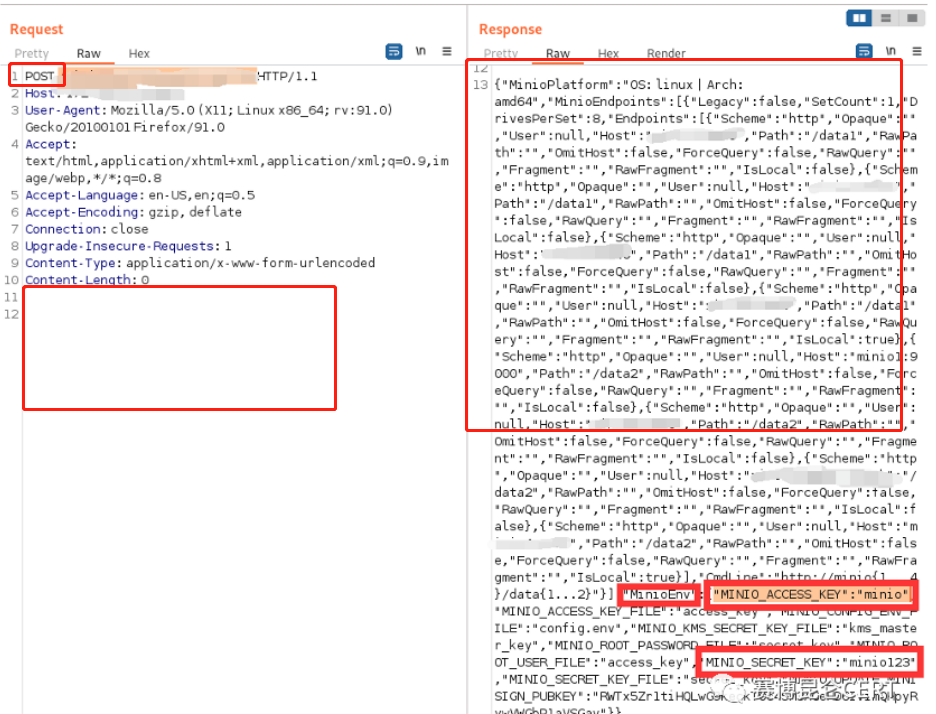Click the MINIO_SECRET_KEY entry in the response
This screenshot has width=936, height=714.
pyautogui.click(x=809, y=663)
